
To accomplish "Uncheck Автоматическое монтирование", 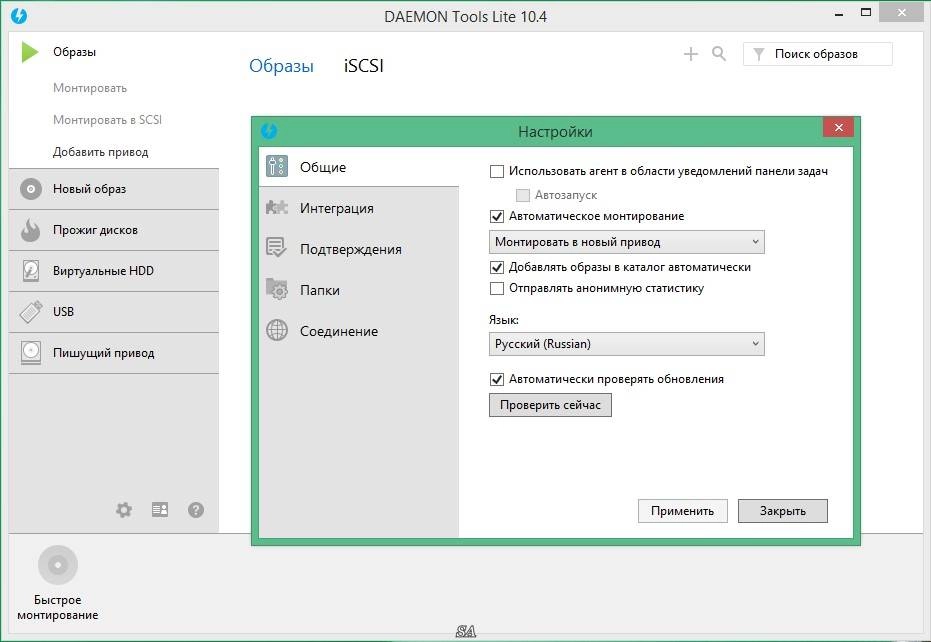I will point(497,217).
